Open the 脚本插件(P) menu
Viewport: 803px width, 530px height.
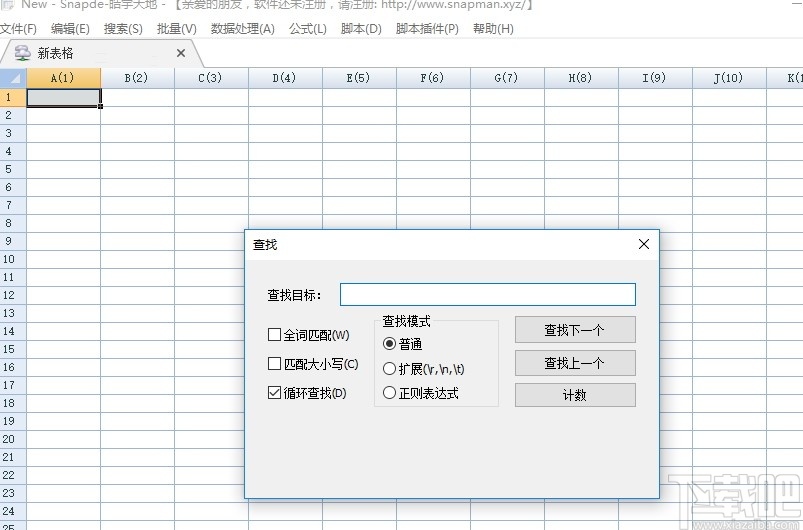click(x=427, y=29)
